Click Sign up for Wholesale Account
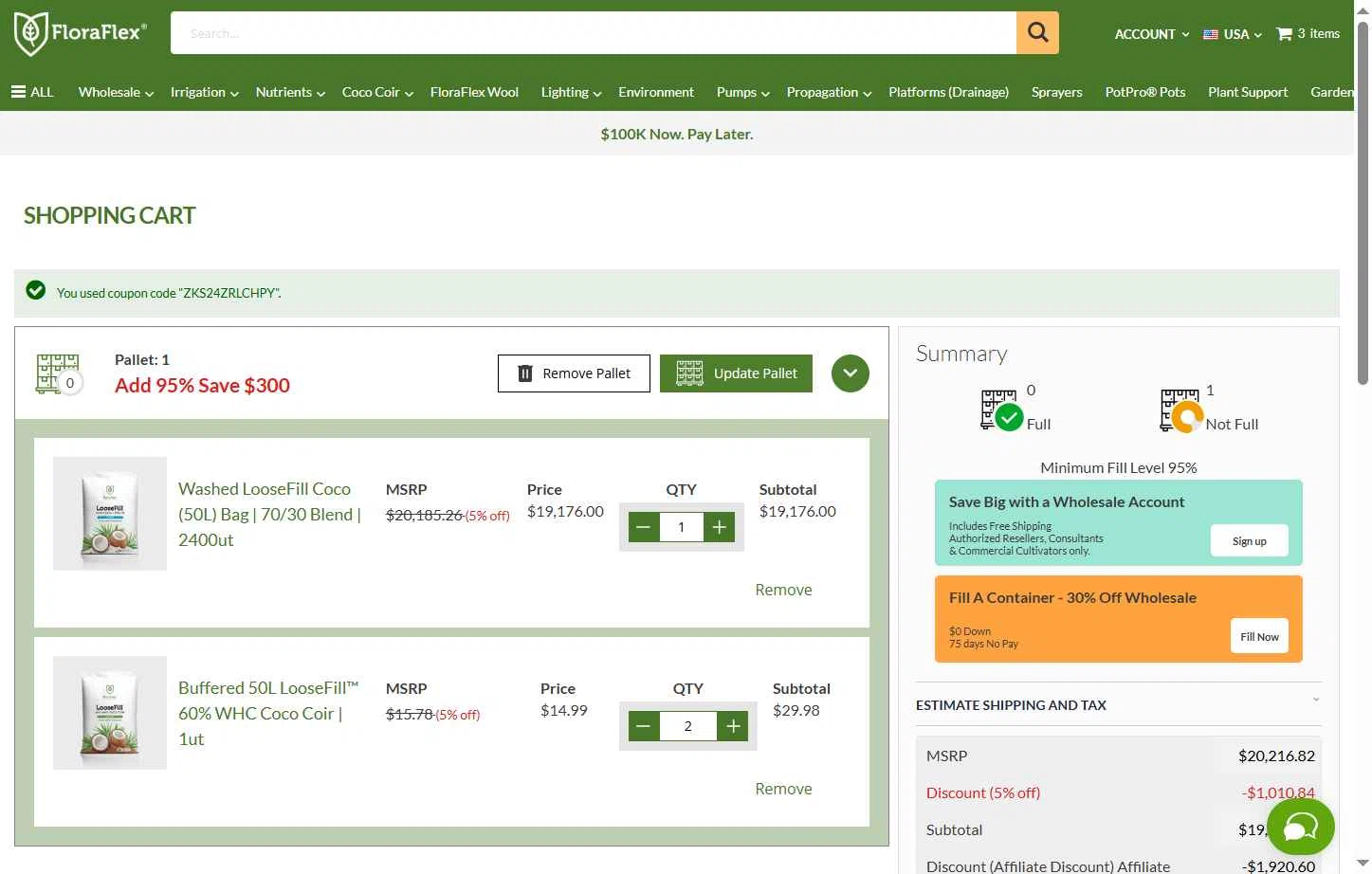1372x874 pixels. pyautogui.click(x=1249, y=541)
